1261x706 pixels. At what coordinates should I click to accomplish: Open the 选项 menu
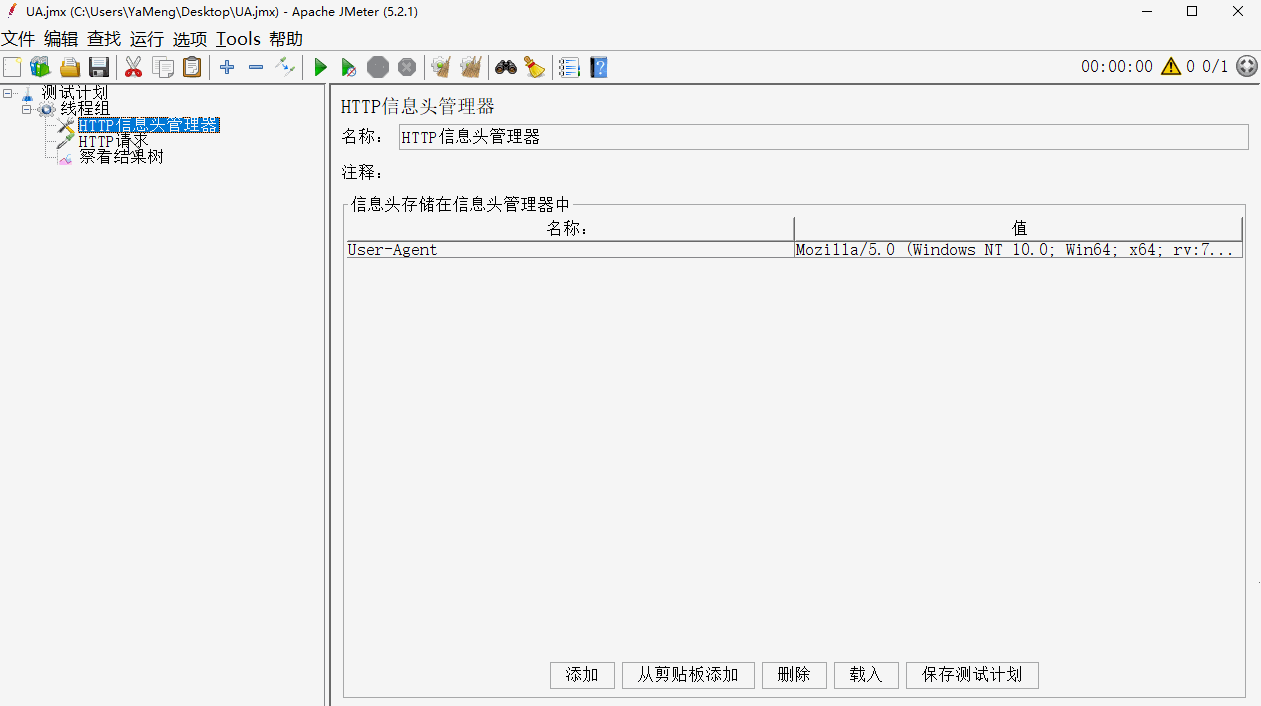tap(190, 39)
